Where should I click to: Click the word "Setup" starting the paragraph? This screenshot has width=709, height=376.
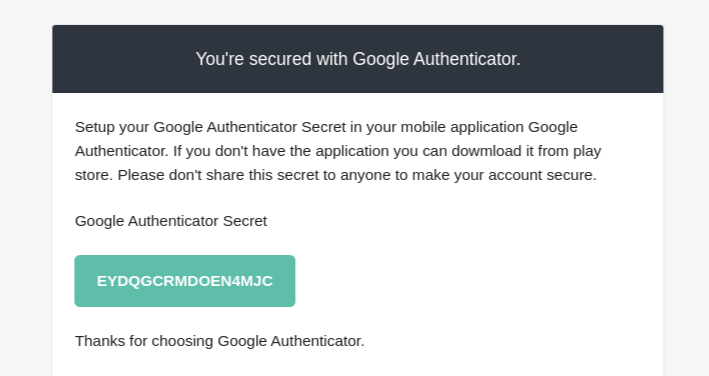(95, 127)
